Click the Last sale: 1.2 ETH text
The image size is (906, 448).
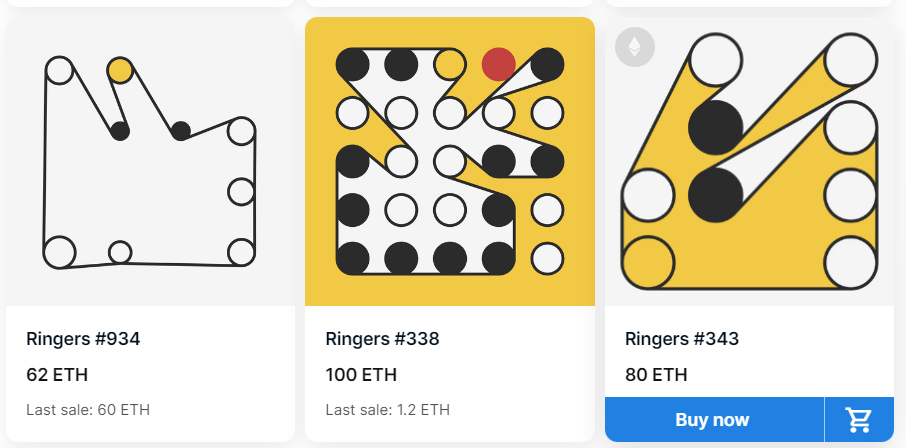click(x=388, y=410)
